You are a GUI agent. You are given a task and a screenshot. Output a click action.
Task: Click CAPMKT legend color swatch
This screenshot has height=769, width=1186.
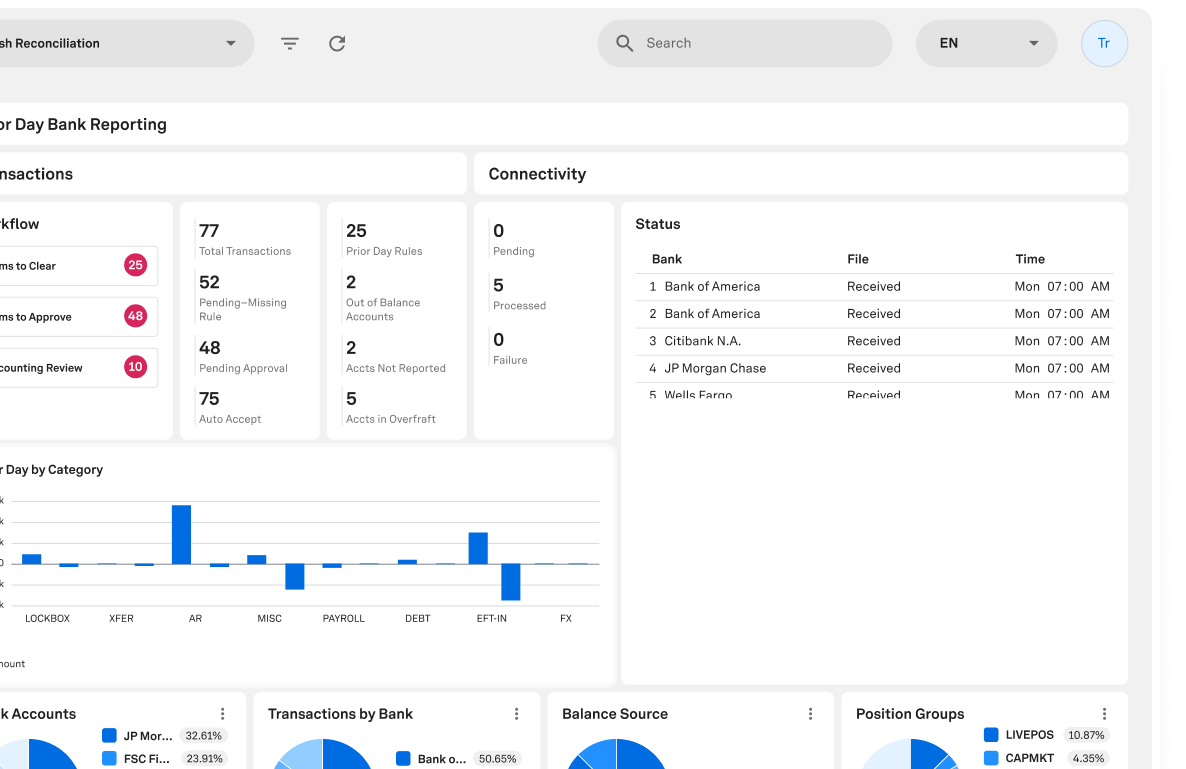pyautogui.click(x=991, y=758)
